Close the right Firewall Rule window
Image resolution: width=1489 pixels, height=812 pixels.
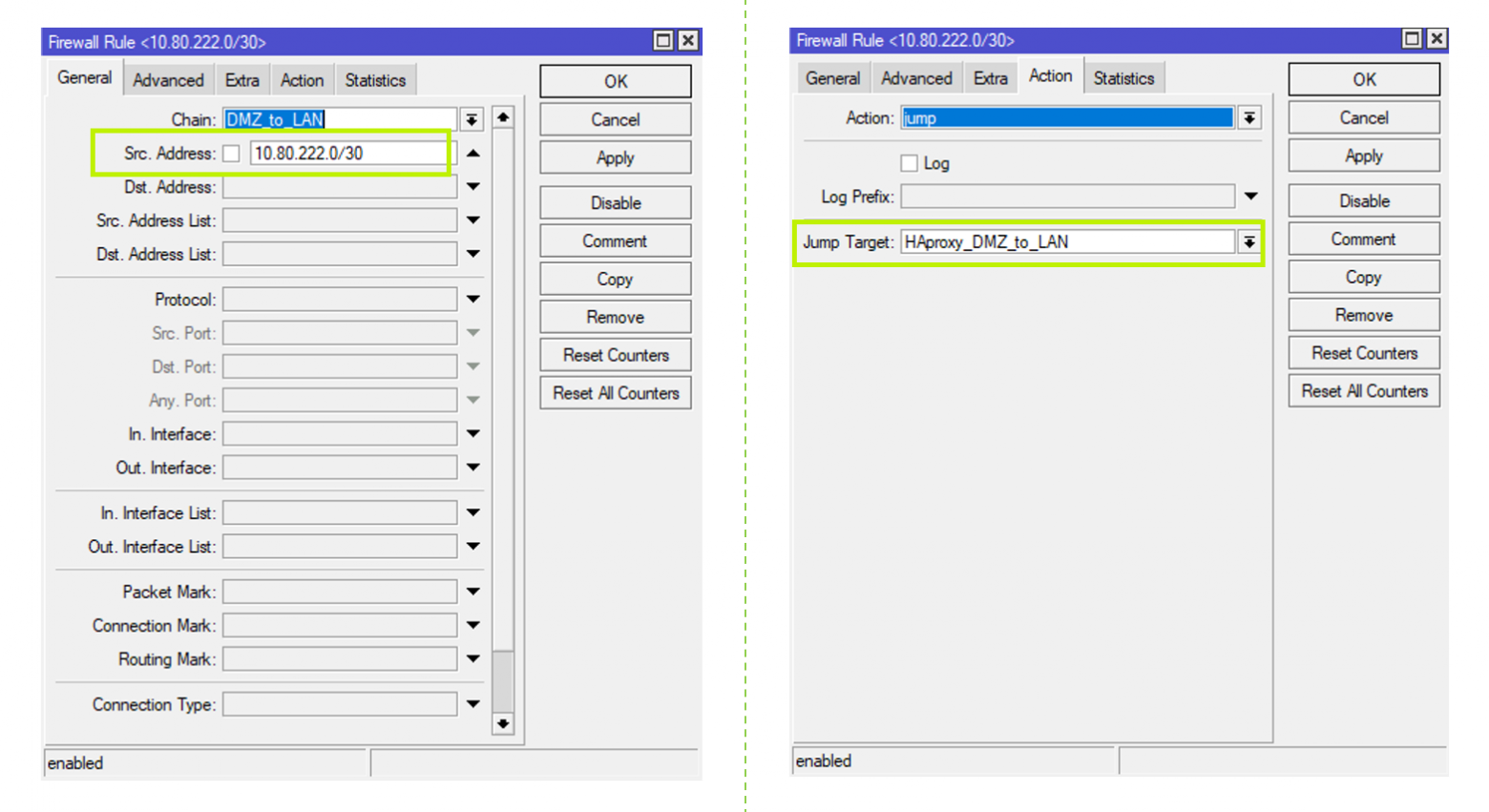pyautogui.click(x=1436, y=38)
